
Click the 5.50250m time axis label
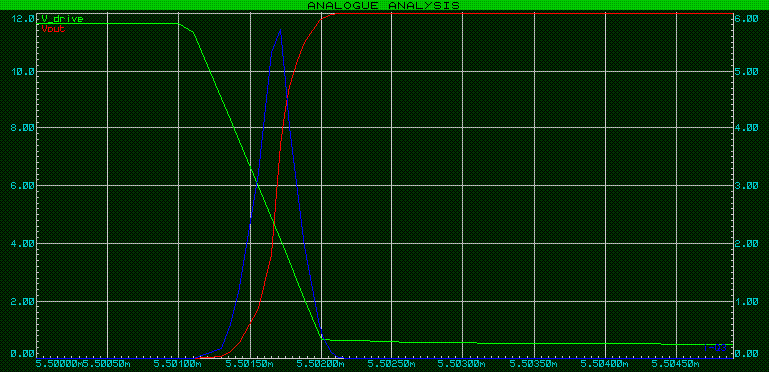[391, 365]
